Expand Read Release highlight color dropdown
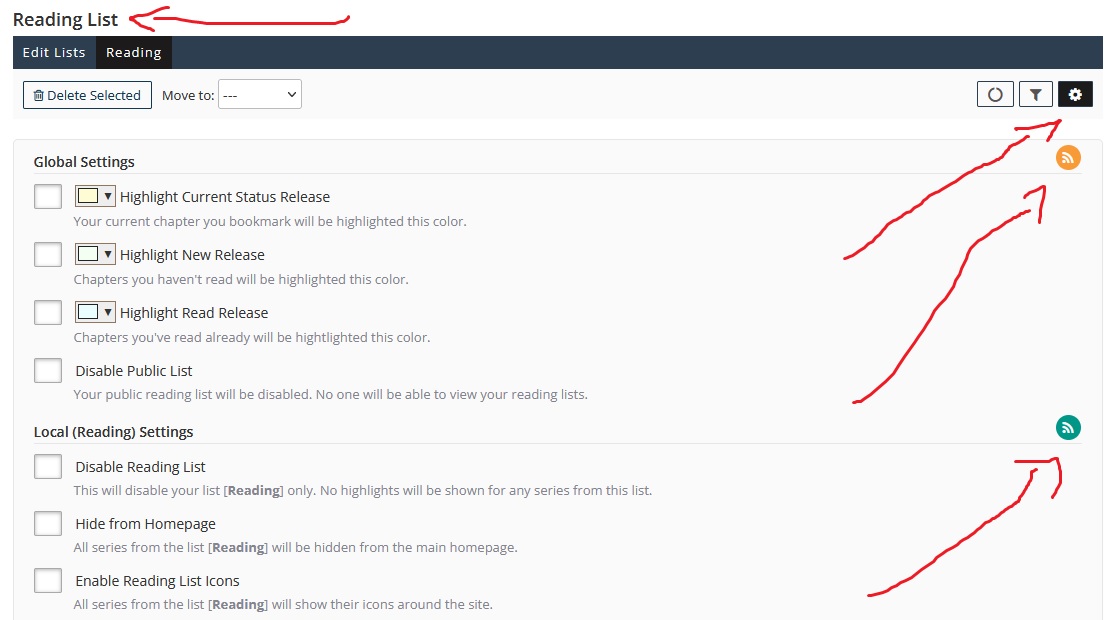Viewport: 1104px width, 620px height. [x=96, y=313]
